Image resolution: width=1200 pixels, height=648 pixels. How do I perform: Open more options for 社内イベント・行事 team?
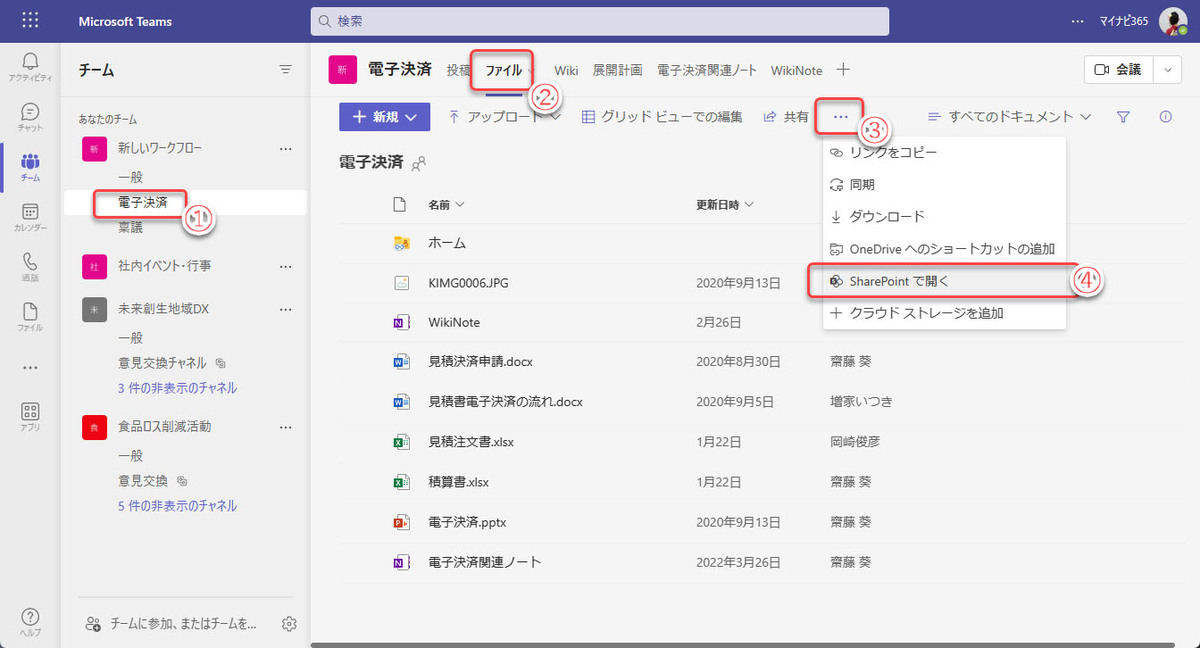286,266
